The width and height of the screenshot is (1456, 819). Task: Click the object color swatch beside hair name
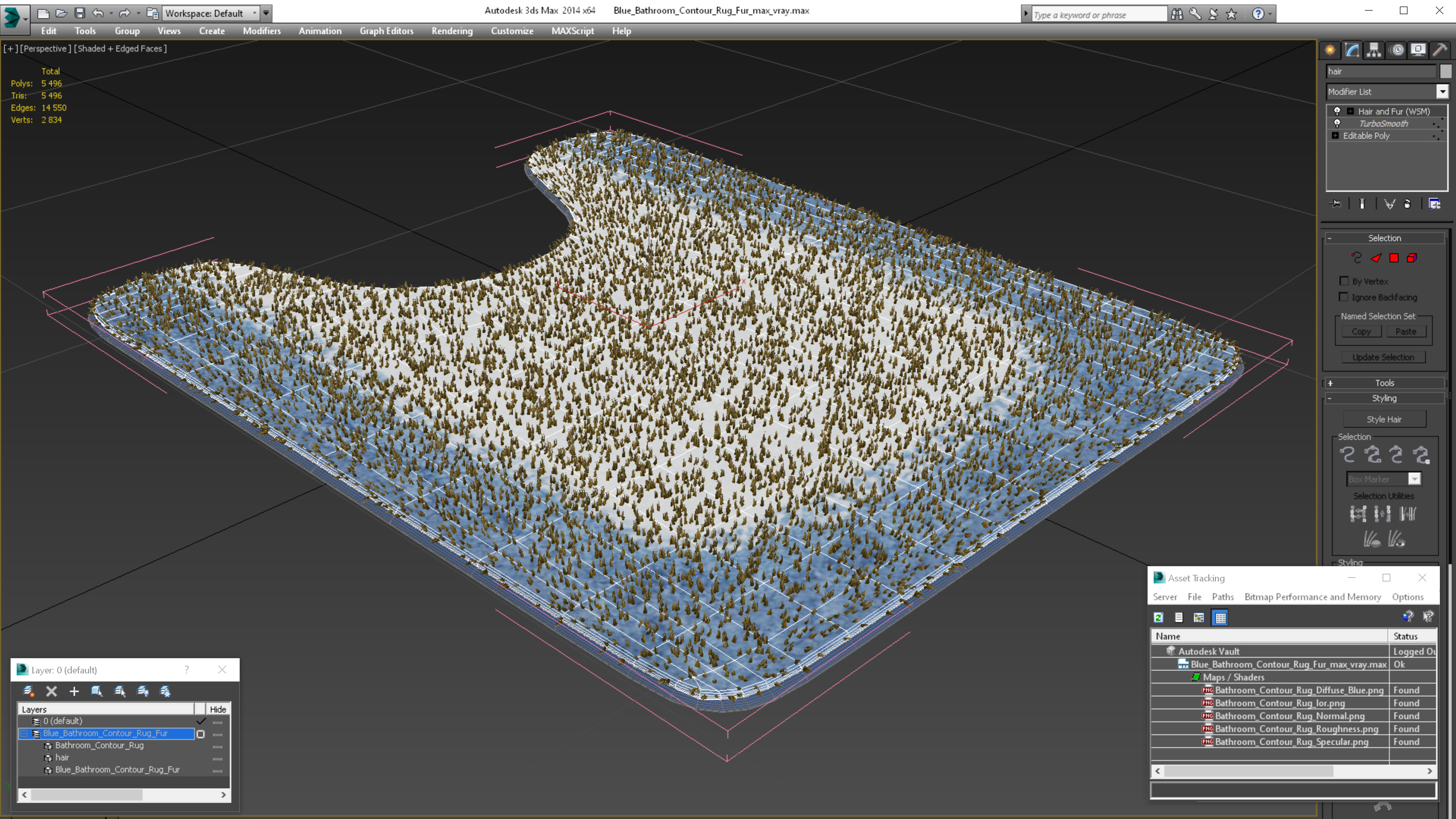coord(1445,71)
